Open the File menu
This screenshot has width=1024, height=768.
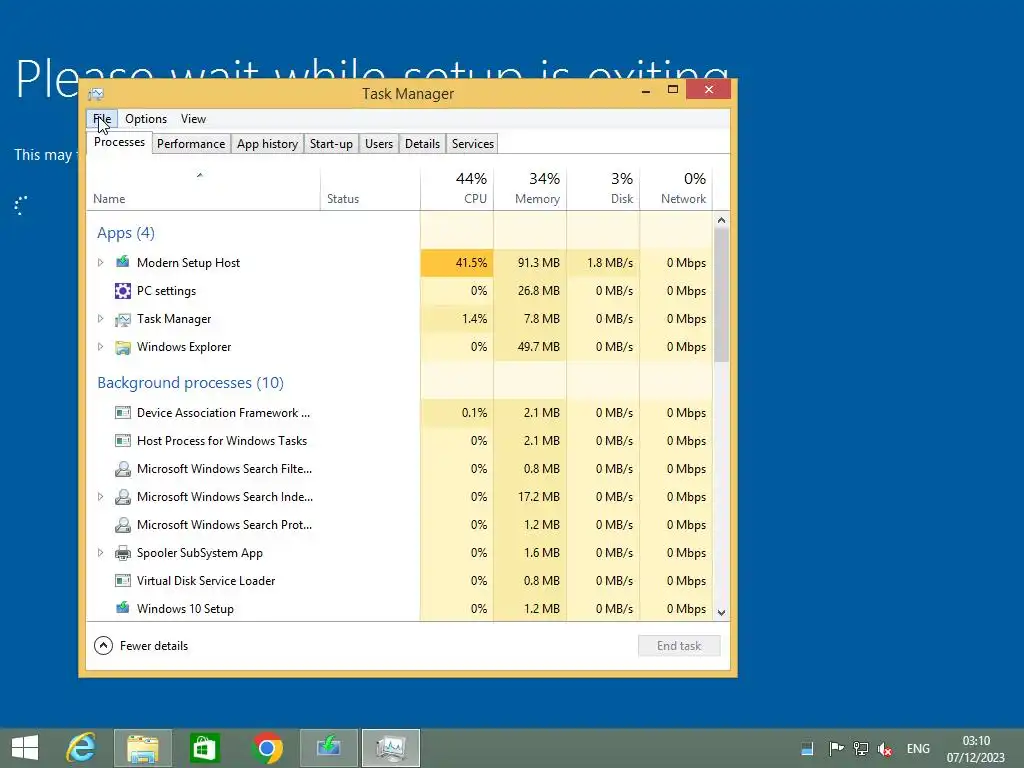102,119
